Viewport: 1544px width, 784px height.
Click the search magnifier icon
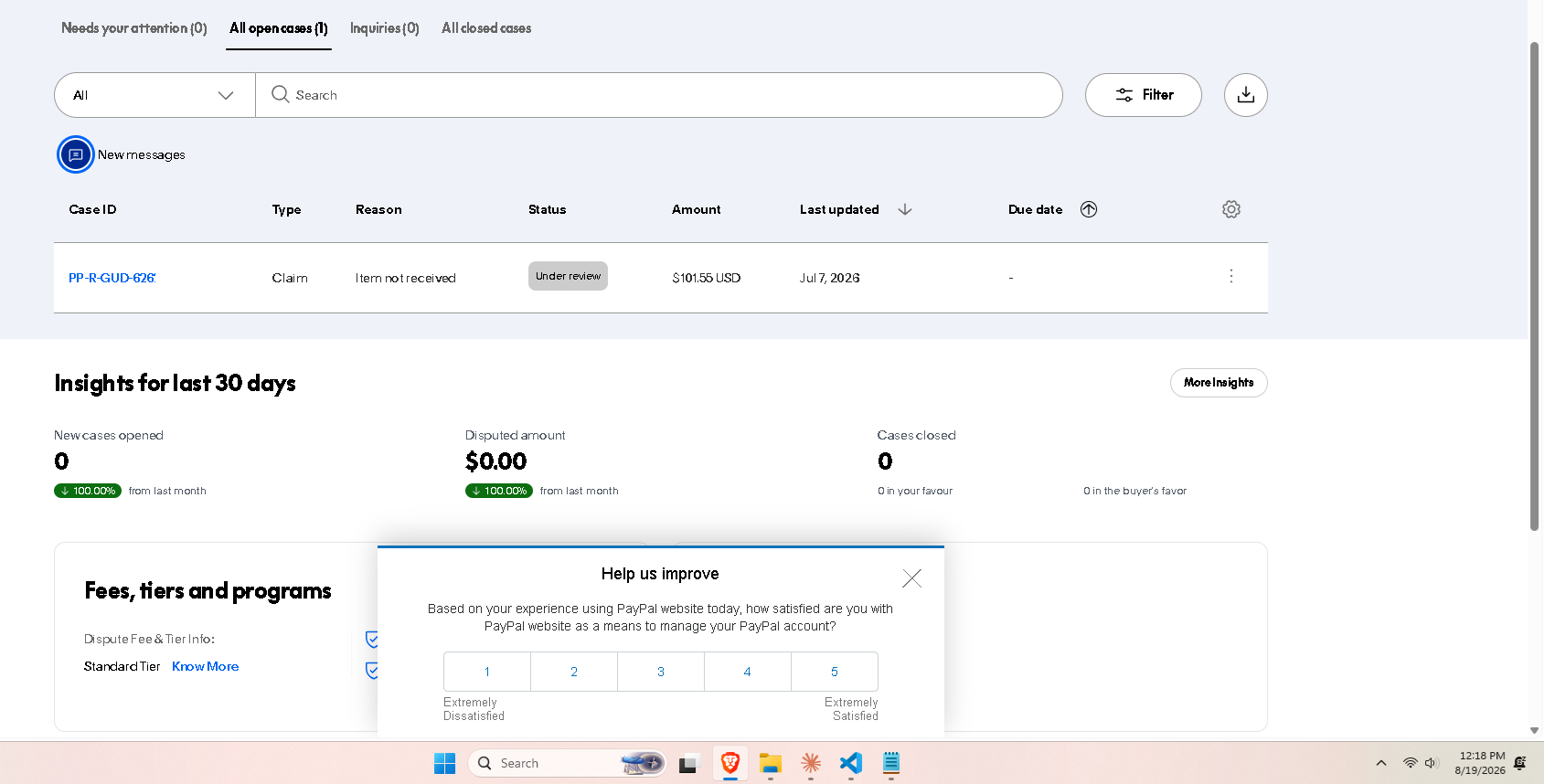tap(280, 94)
